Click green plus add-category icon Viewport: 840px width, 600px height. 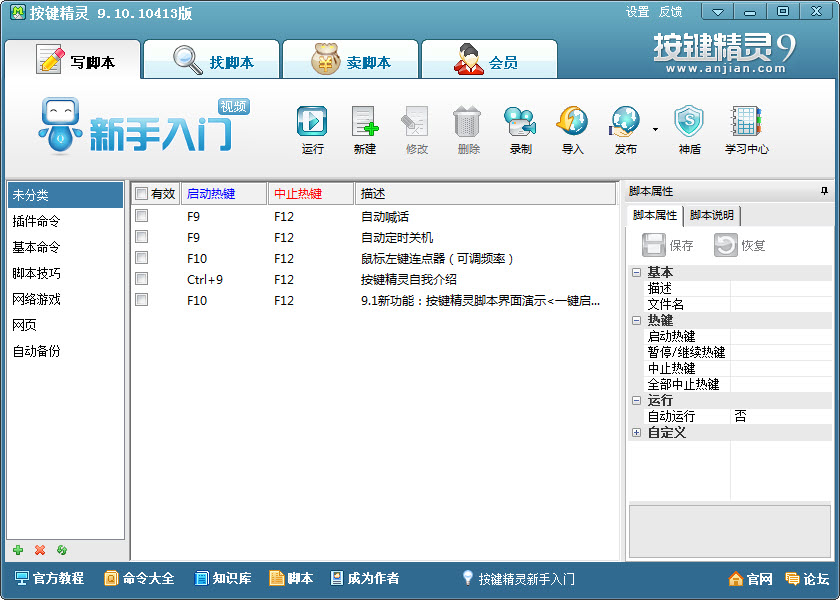click(18, 550)
